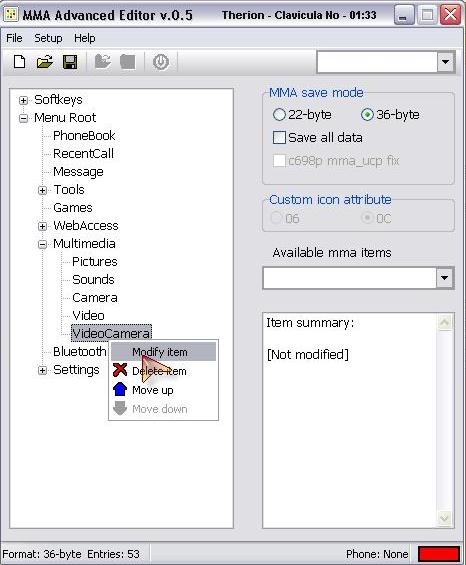The width and height of the screenshot is (466, 565).
Task: Click the Format: 36-byte status text
Action: (42, 554)
